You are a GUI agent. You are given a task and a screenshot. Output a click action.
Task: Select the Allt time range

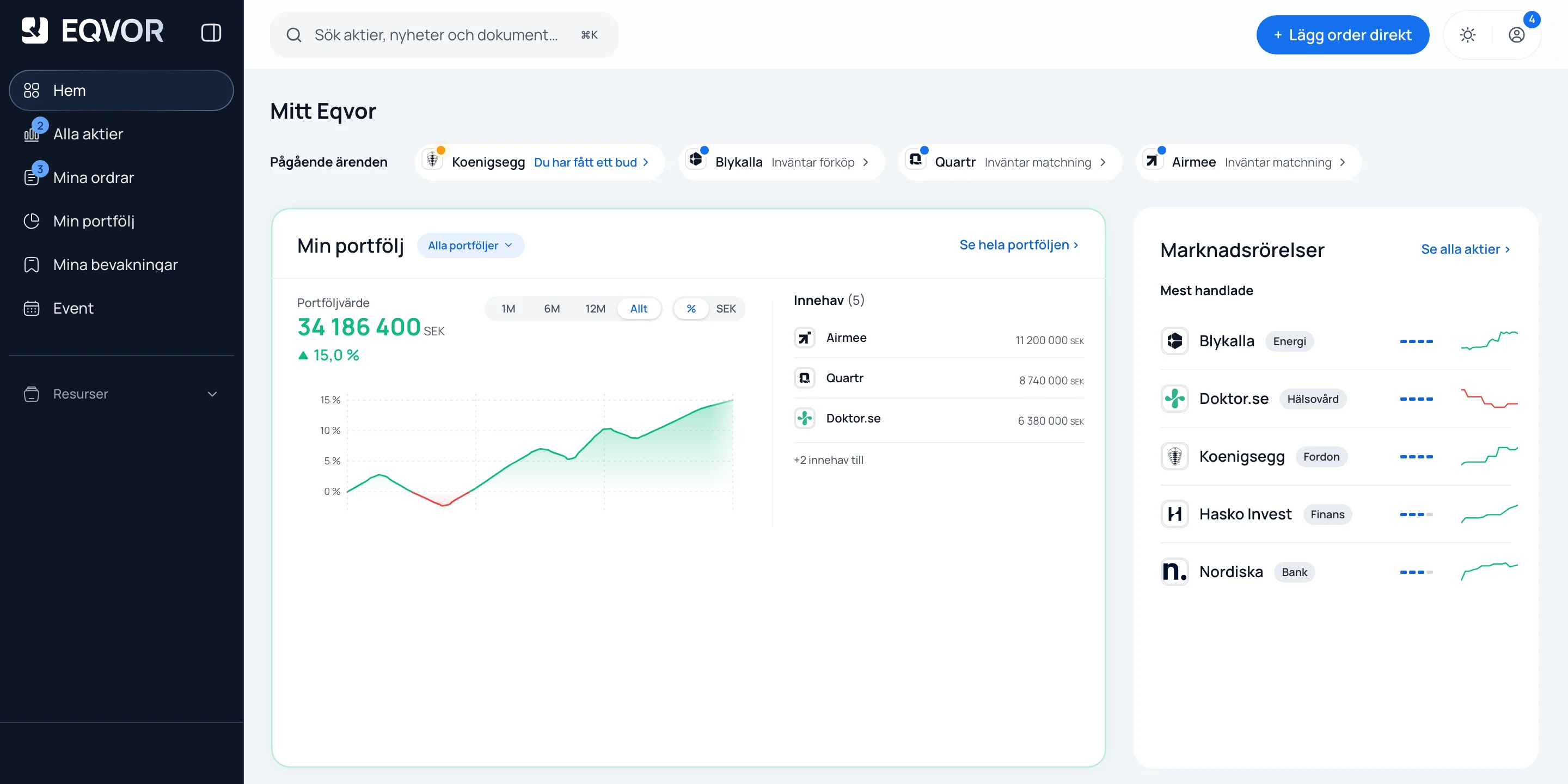(x=639, y=309)
